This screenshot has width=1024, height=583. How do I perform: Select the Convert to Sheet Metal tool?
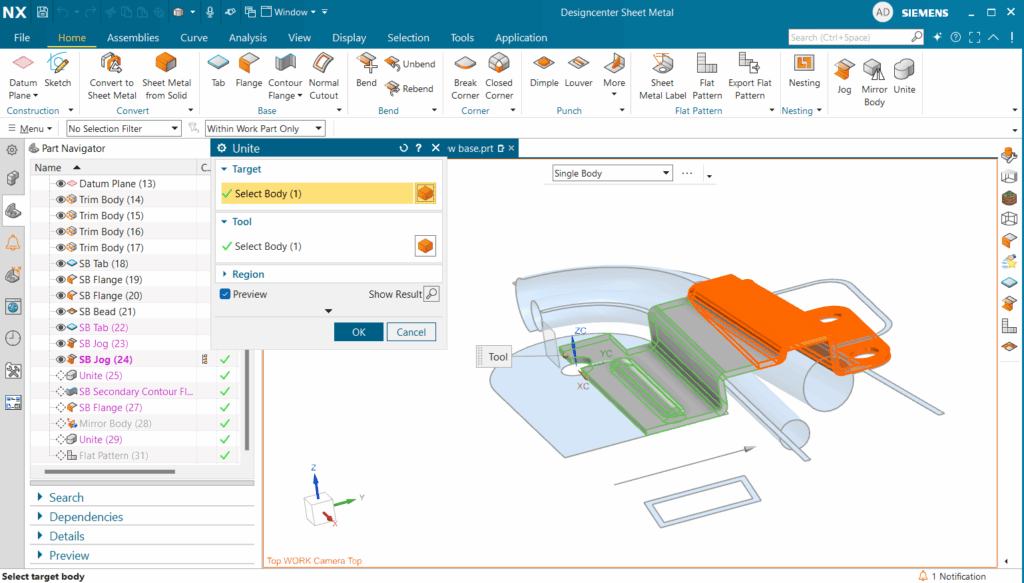(x=111, y=75)
